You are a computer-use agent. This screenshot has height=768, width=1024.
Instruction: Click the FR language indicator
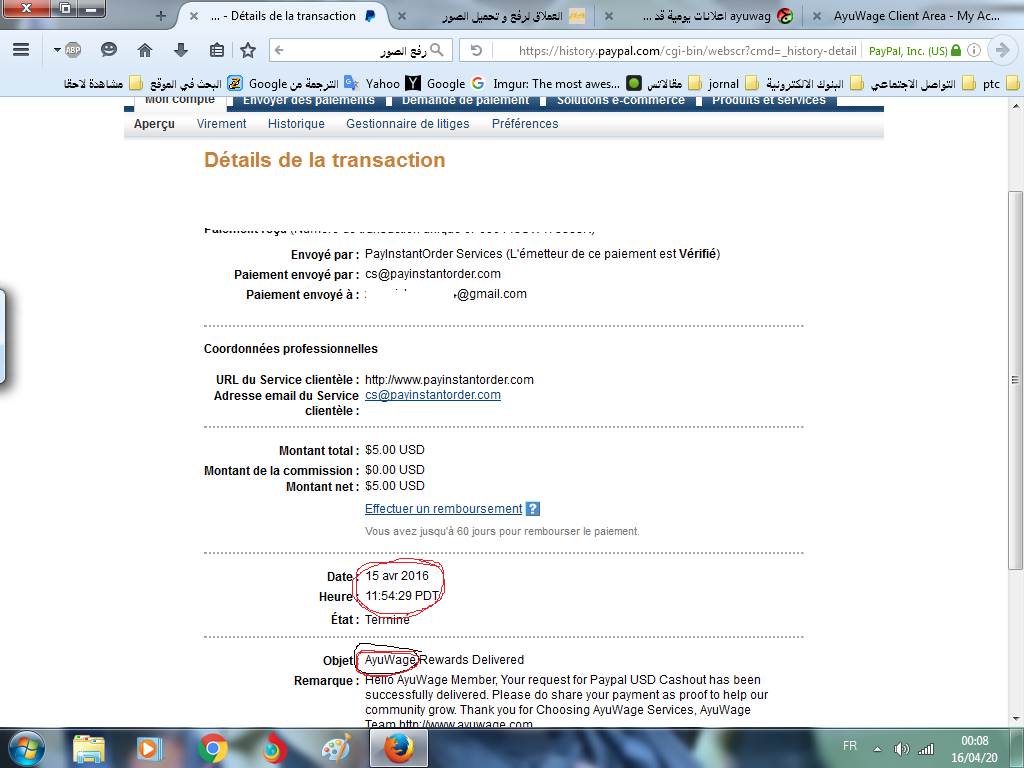(x=850, y=746)
